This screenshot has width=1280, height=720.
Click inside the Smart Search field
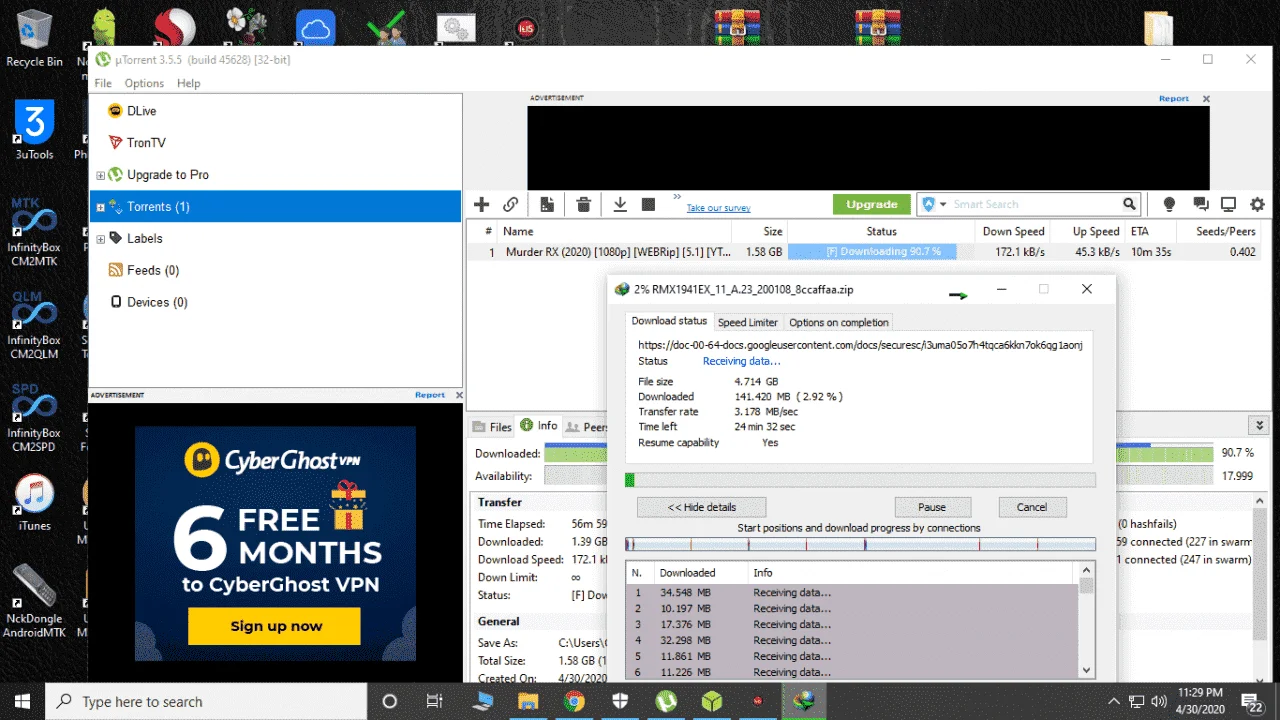click(1034, 204)
